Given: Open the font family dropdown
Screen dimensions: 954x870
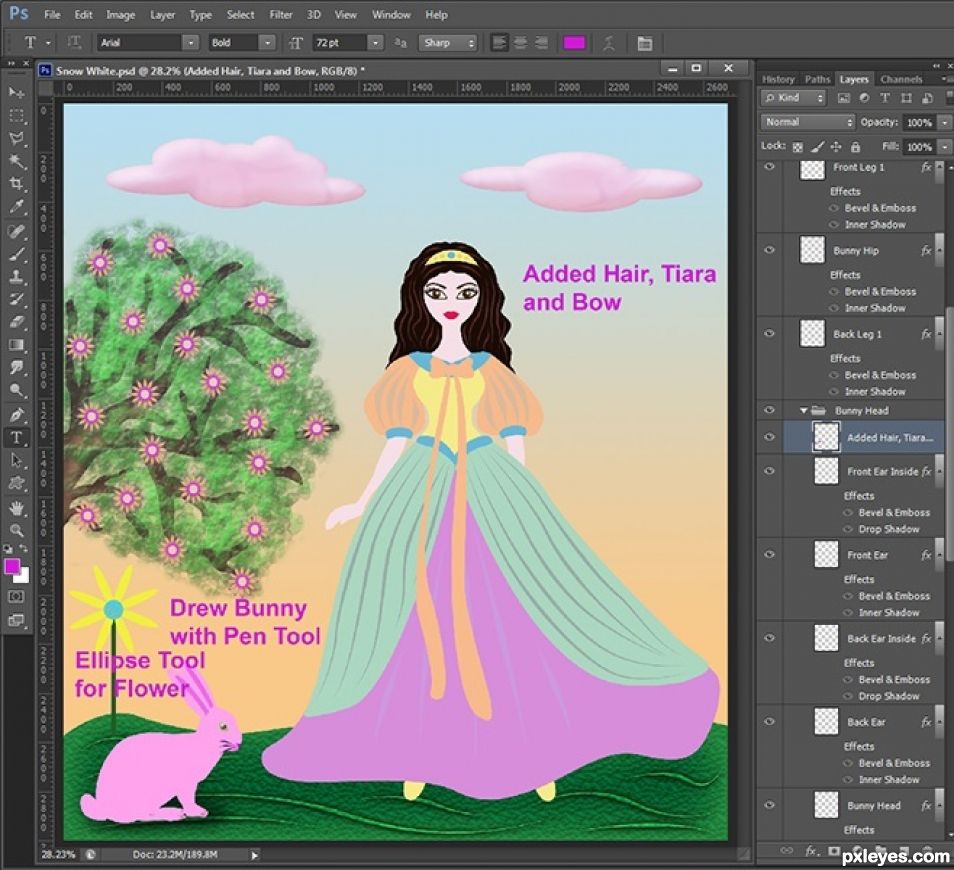Looking at the screenshot, I should pos(190,43).
